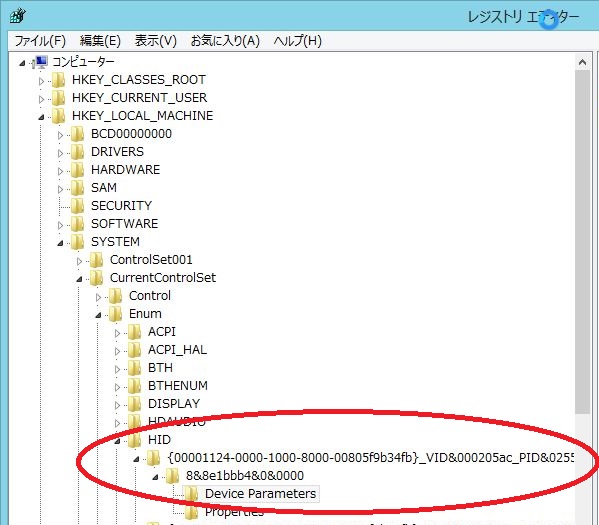The height and width of the screenshot is (525, 599).
Task: Click SYSTEM folder icon
Action: click(78, 241)
